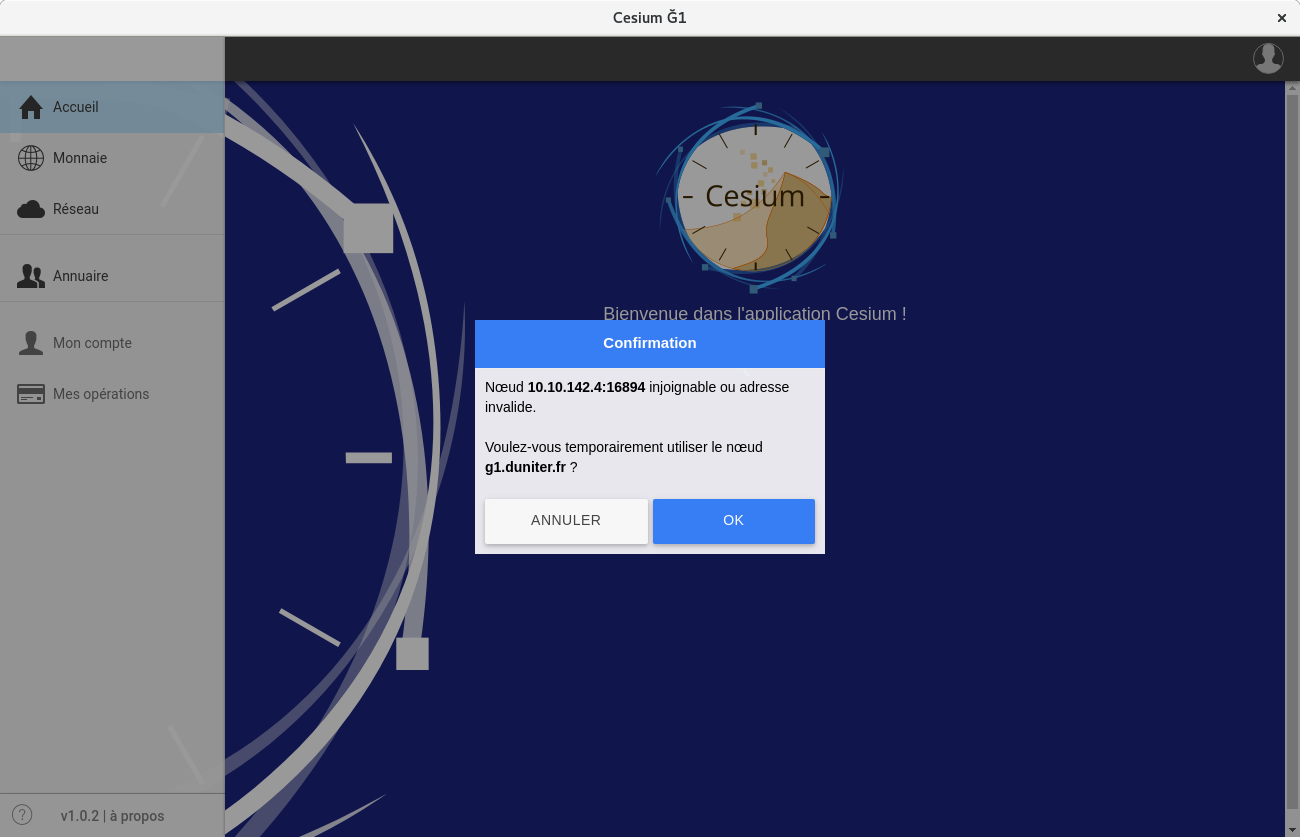Click the g1.duniter.fr node name
This screenshot has width=1300, height=837.
(525, 467)
